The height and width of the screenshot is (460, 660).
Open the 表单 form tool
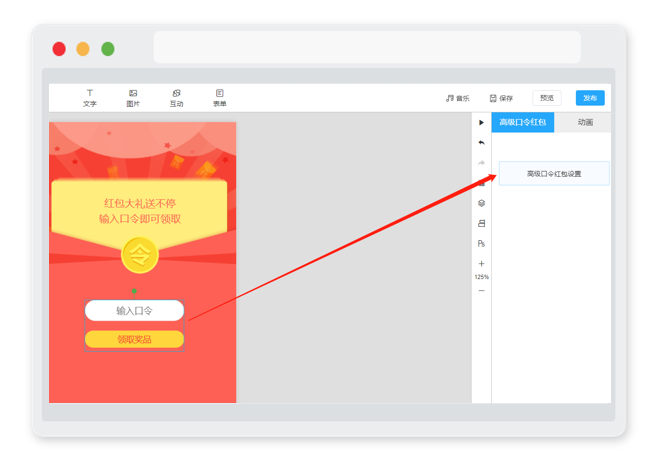(220, 98)
